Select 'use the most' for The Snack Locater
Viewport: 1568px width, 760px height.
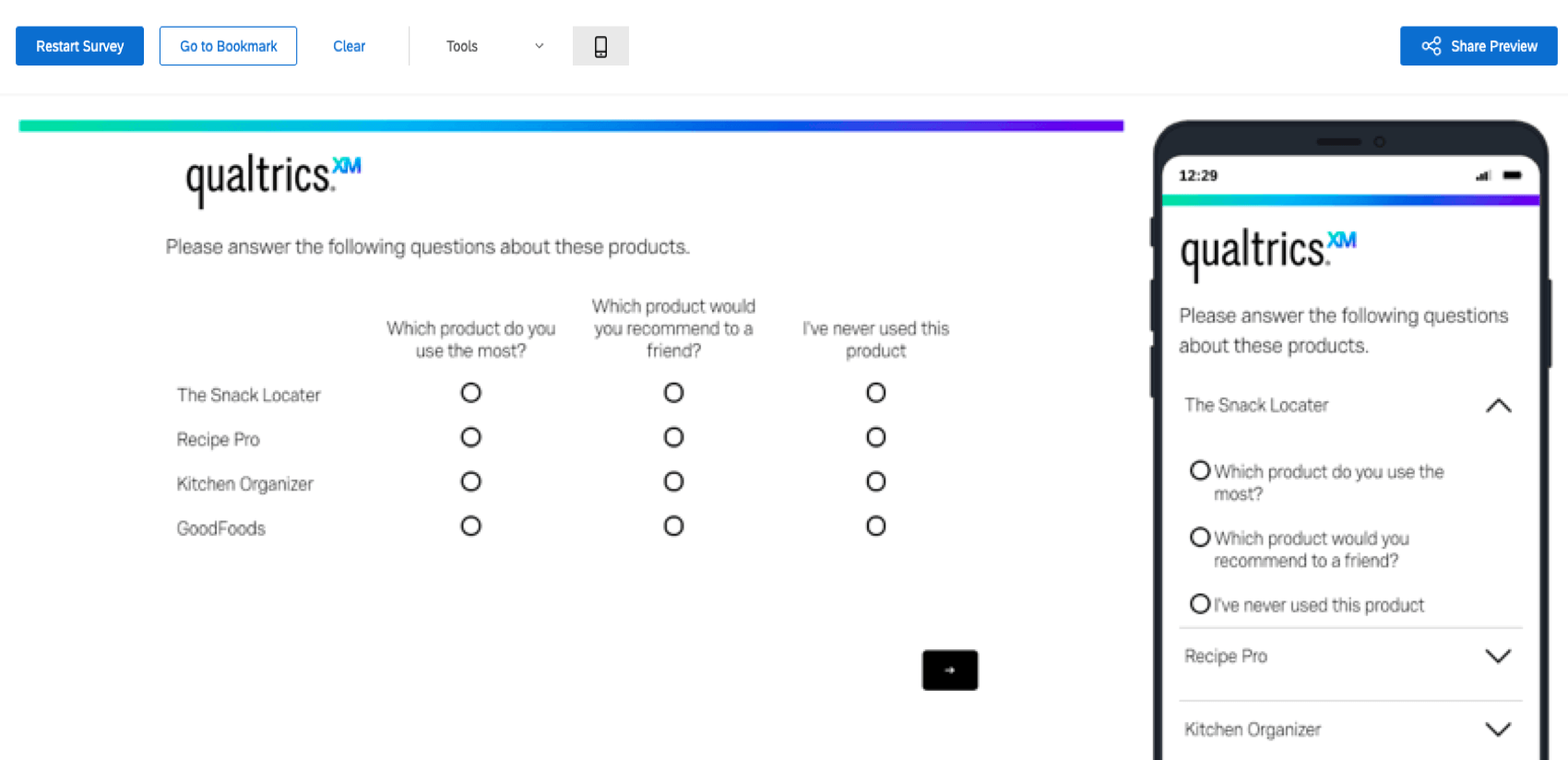pos(470,392)
